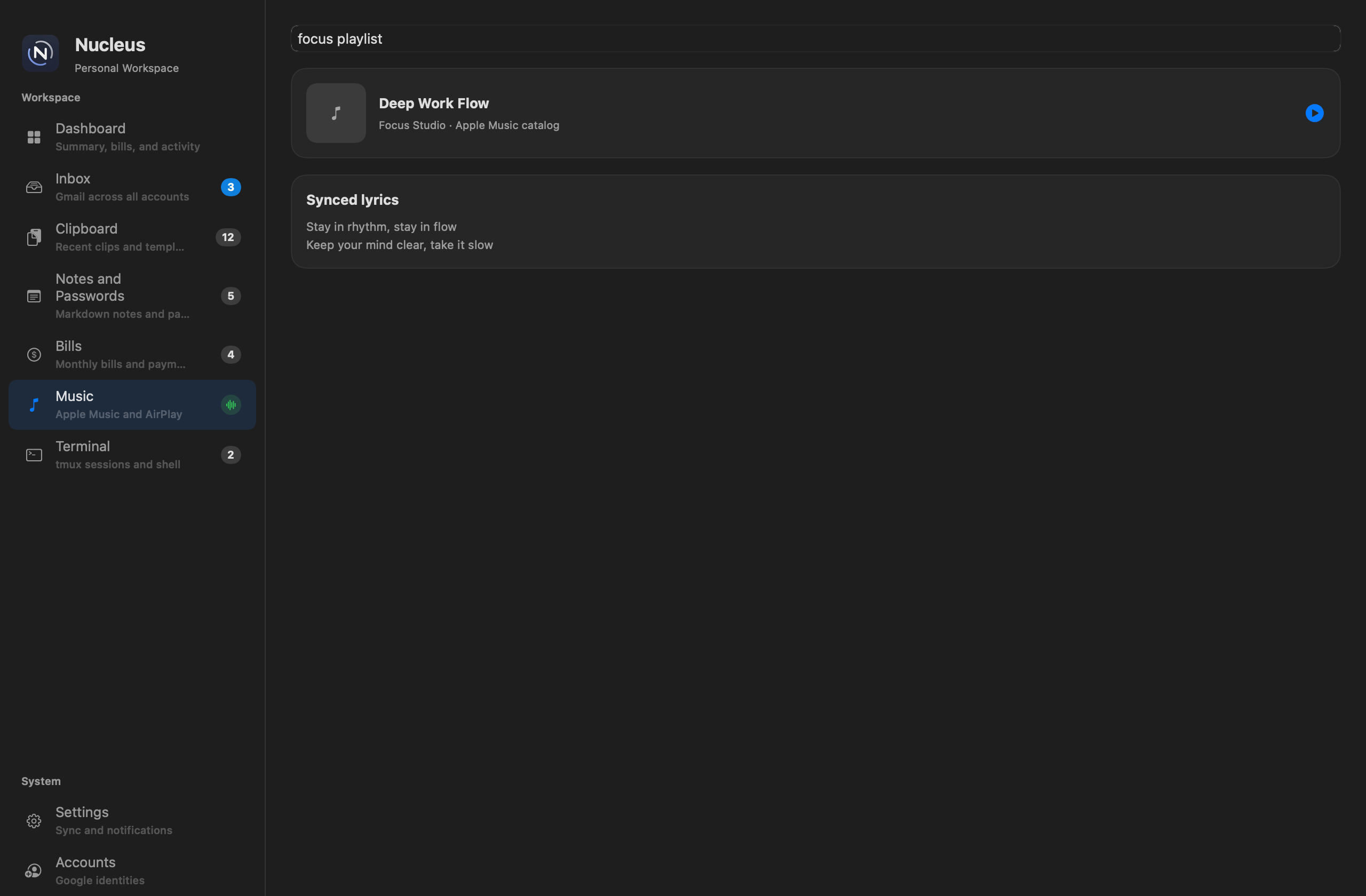Click the Nucleus app logo
Viewport: 1366px width, 896px height.
pyautogui.click(x=40, y=53)
